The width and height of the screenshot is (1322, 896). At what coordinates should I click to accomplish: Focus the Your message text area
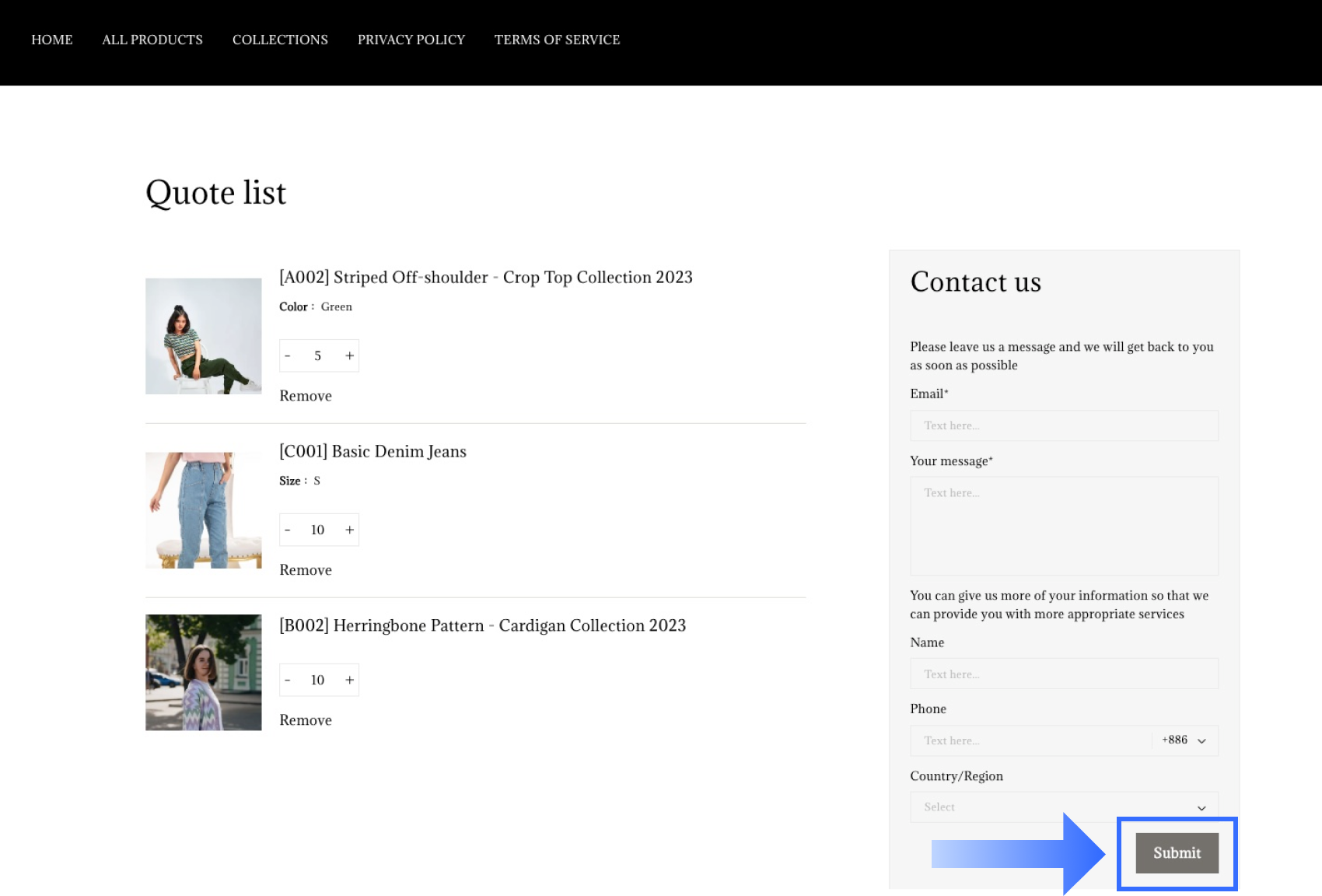click(x=1063, y=526)
